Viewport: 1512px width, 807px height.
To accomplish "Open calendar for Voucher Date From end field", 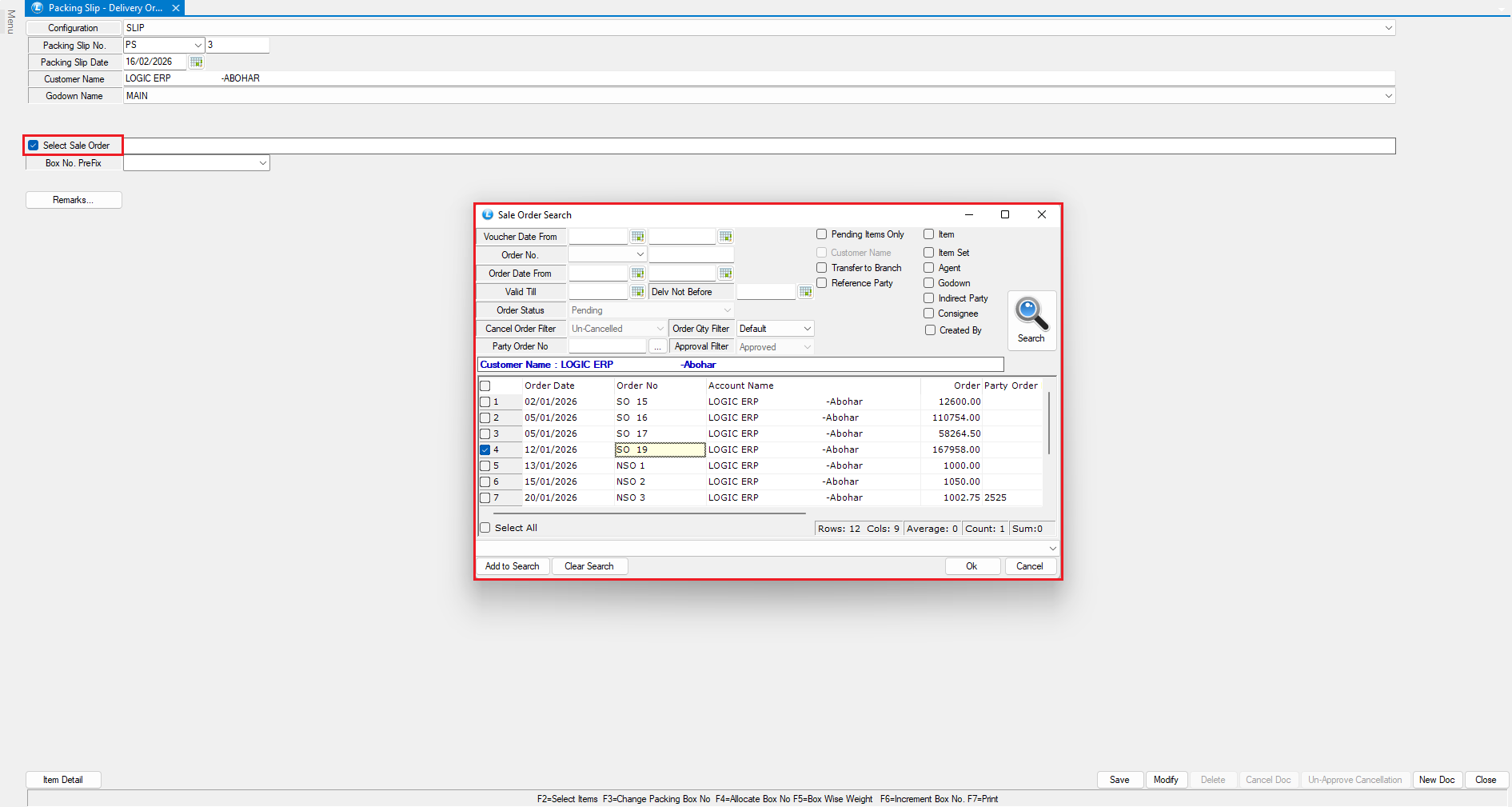I will coord(725,237).
